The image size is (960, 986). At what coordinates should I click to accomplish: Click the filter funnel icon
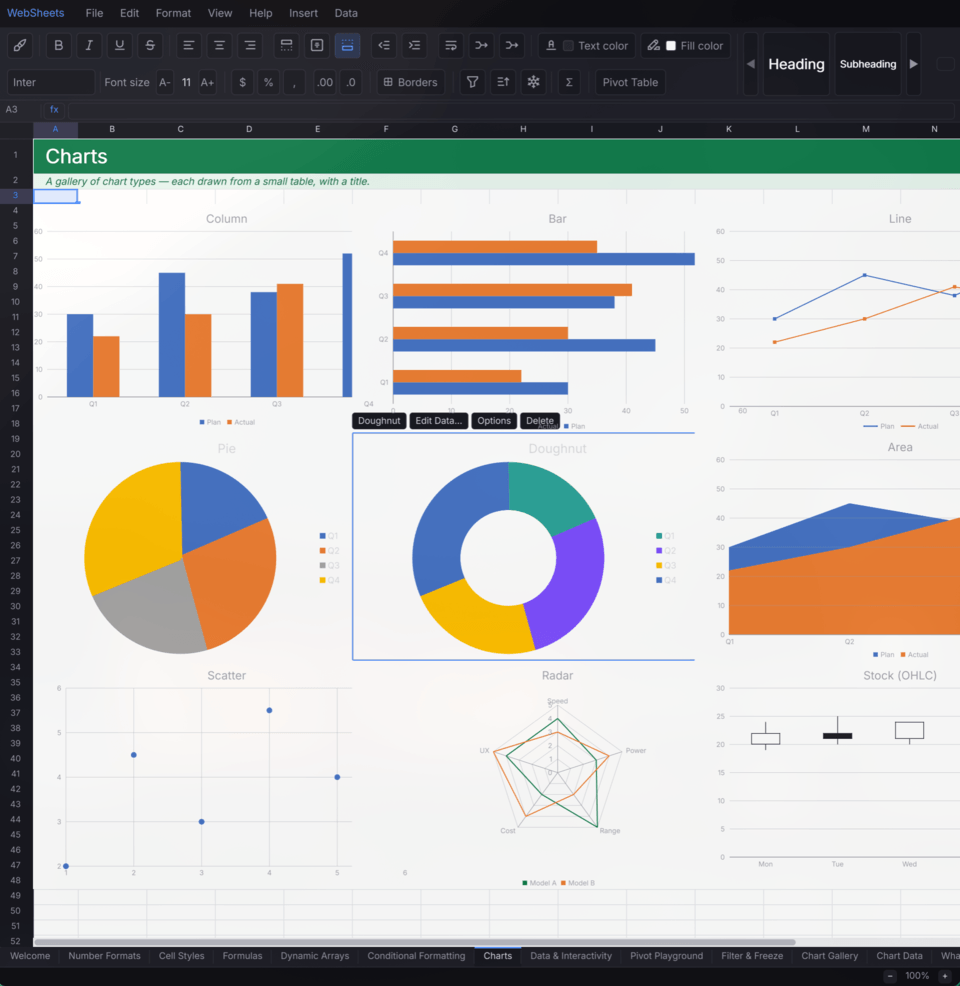click(473, 82)
